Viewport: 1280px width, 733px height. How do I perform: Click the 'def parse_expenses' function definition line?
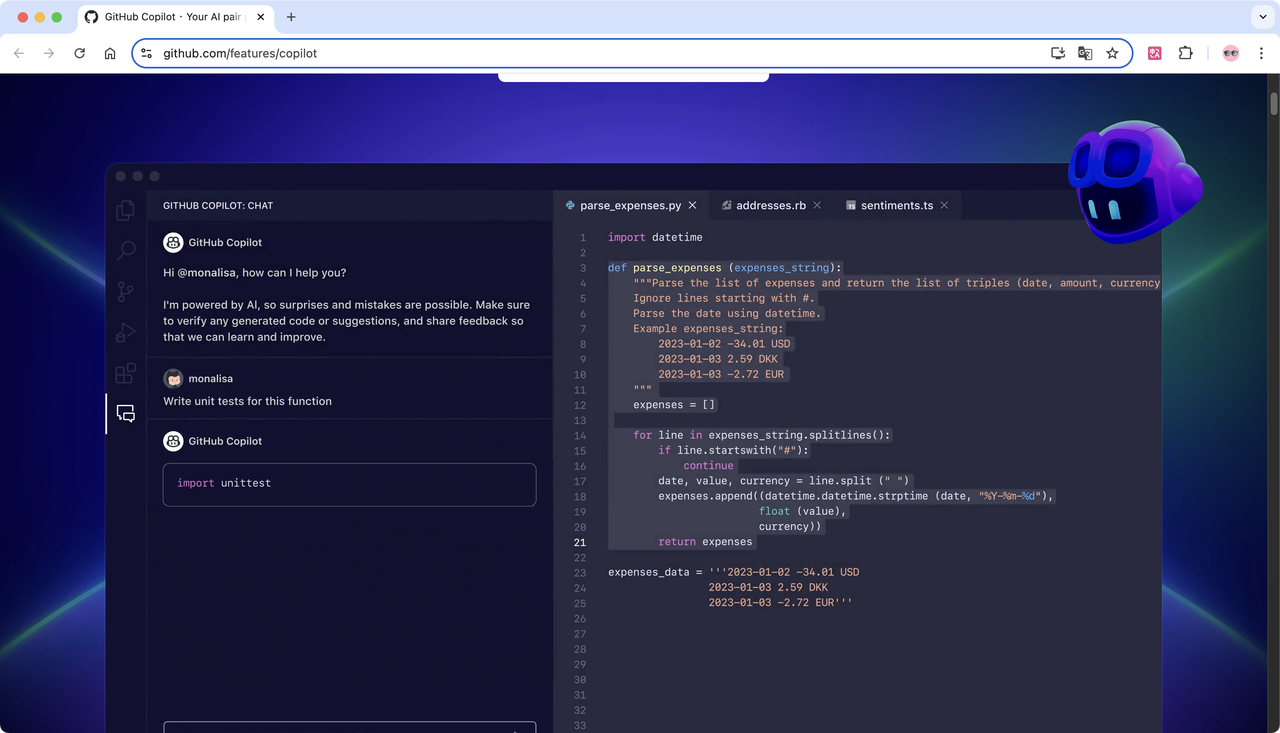725,268
